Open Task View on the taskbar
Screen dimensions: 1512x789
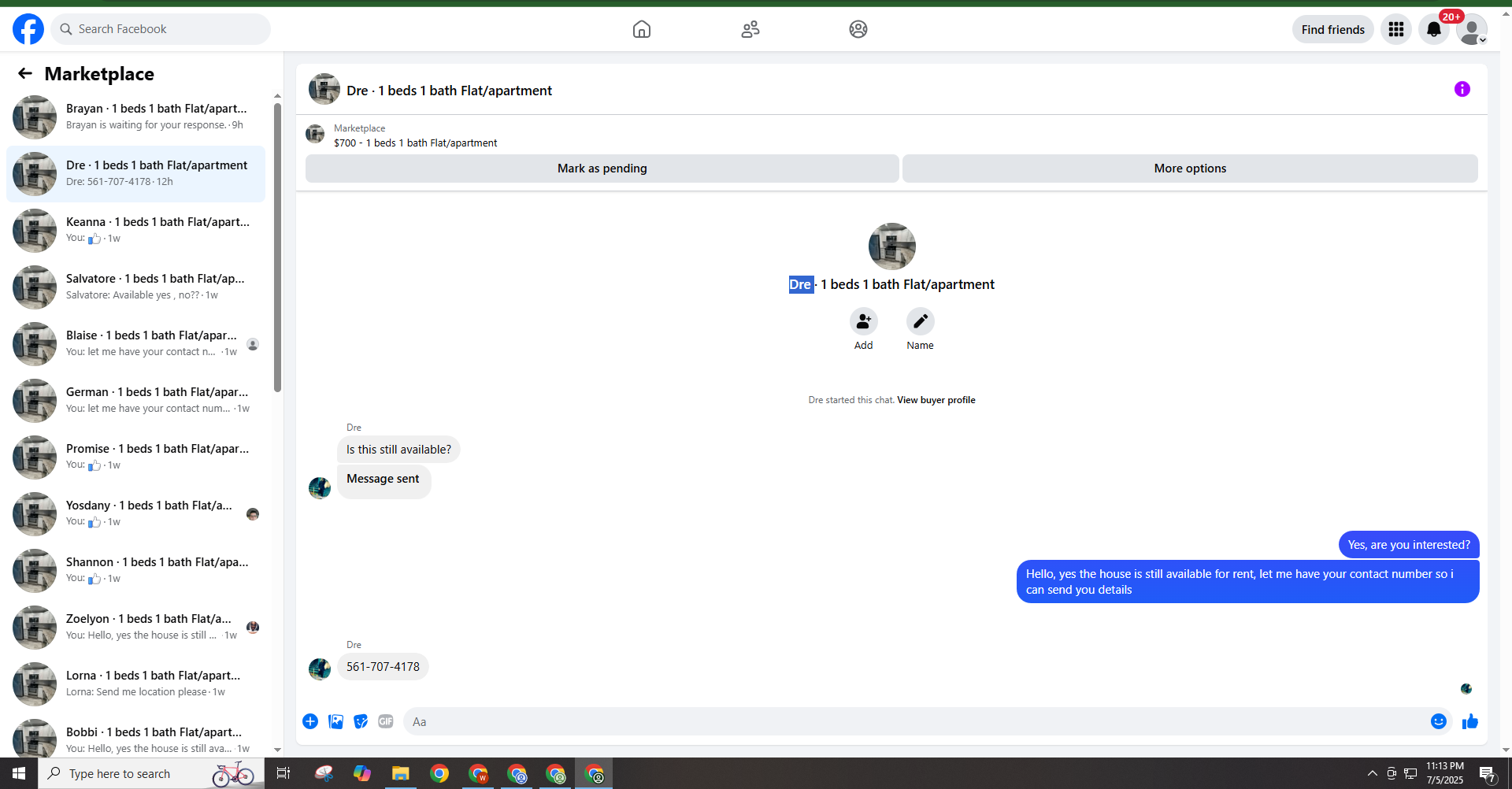(283, 773)
